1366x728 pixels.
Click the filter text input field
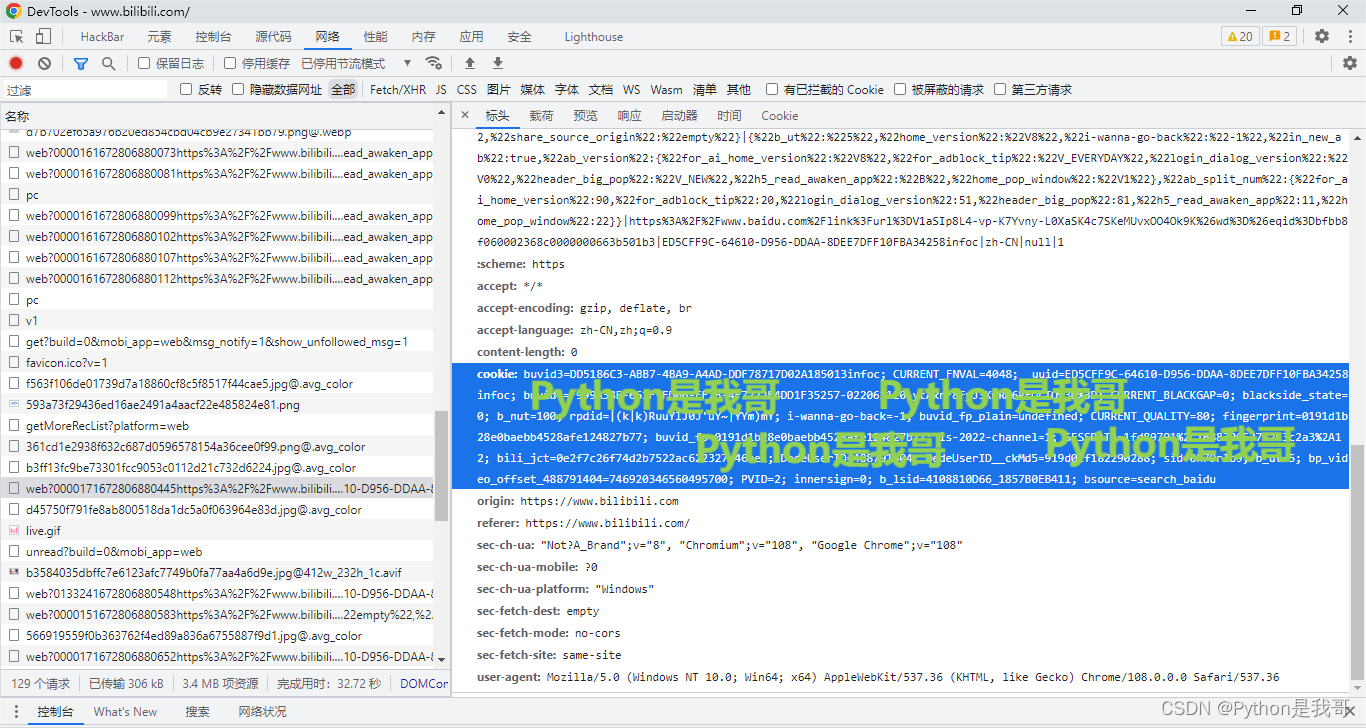85,90
